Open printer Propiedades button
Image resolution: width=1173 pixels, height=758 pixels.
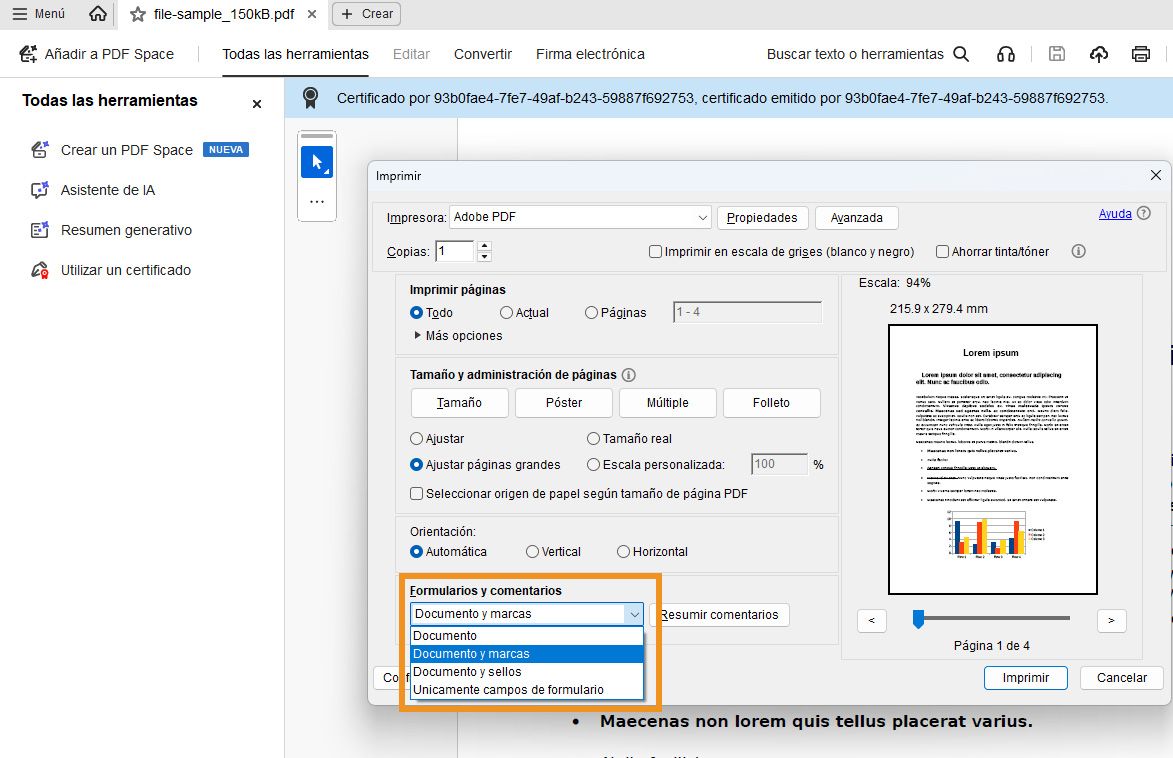coord(762,218)
